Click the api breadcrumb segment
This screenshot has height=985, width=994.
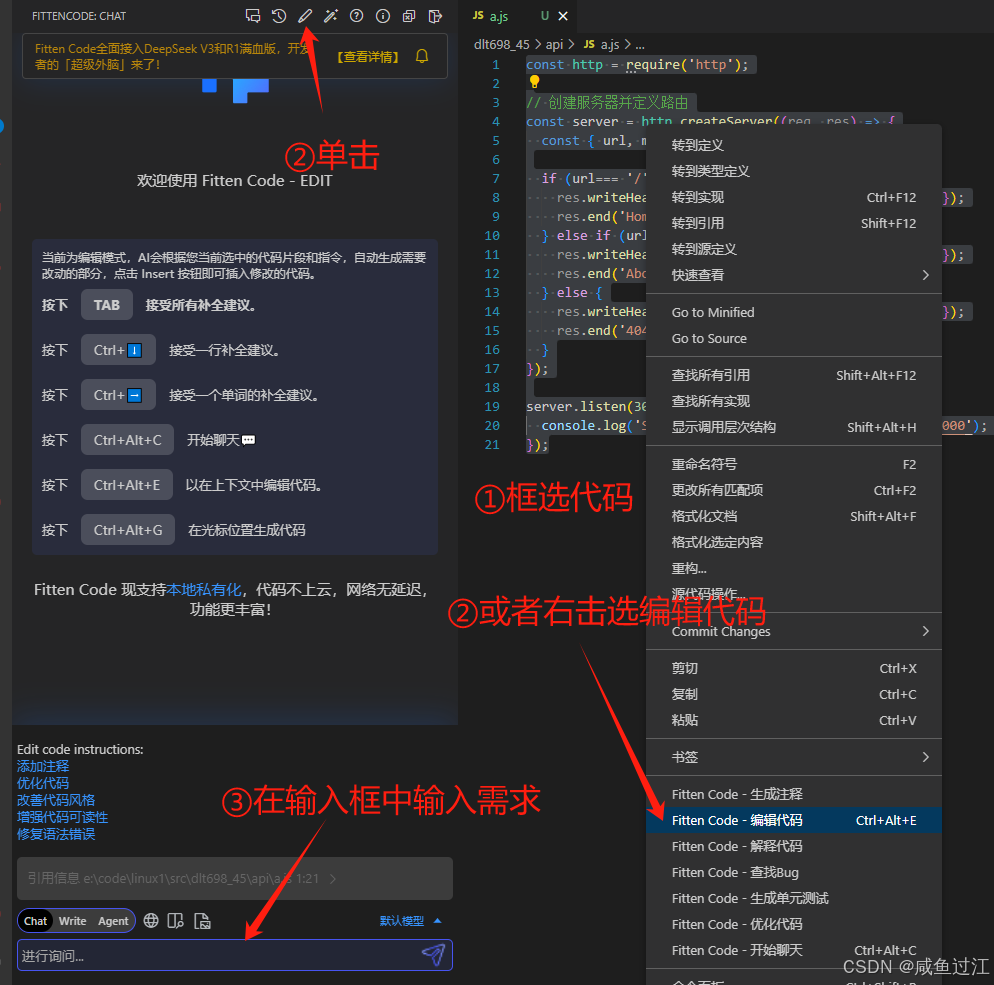click(555, 44)
